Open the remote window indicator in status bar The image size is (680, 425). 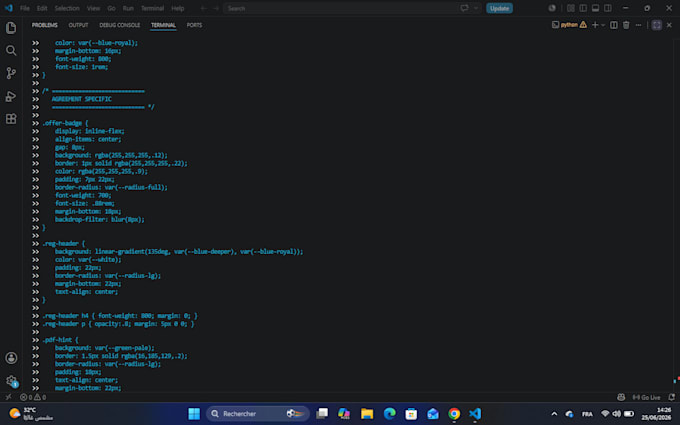8,397
